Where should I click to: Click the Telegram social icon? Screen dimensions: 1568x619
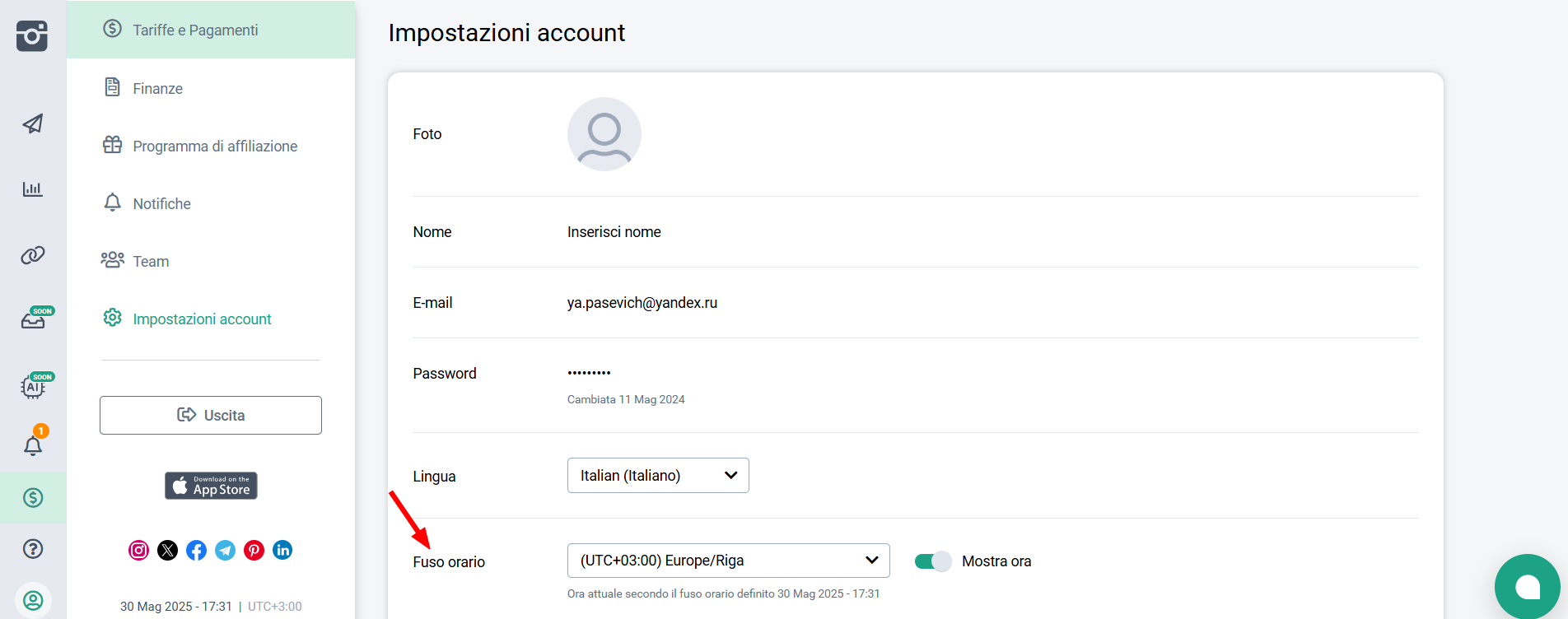click(x=225, y=550)
